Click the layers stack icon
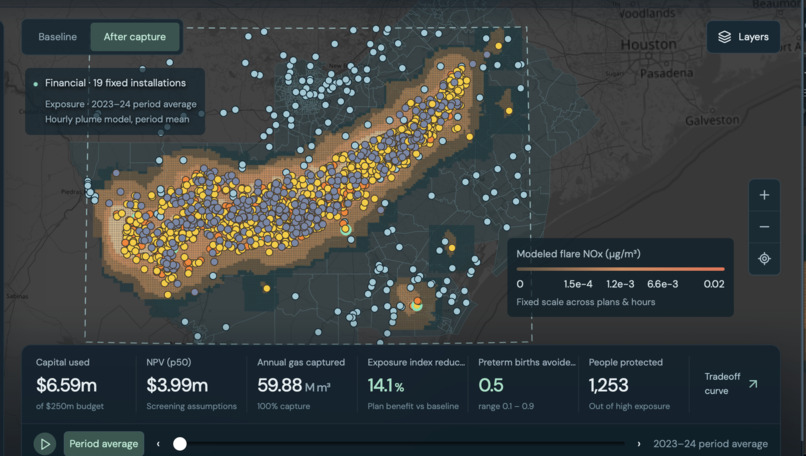 (724, 37)
